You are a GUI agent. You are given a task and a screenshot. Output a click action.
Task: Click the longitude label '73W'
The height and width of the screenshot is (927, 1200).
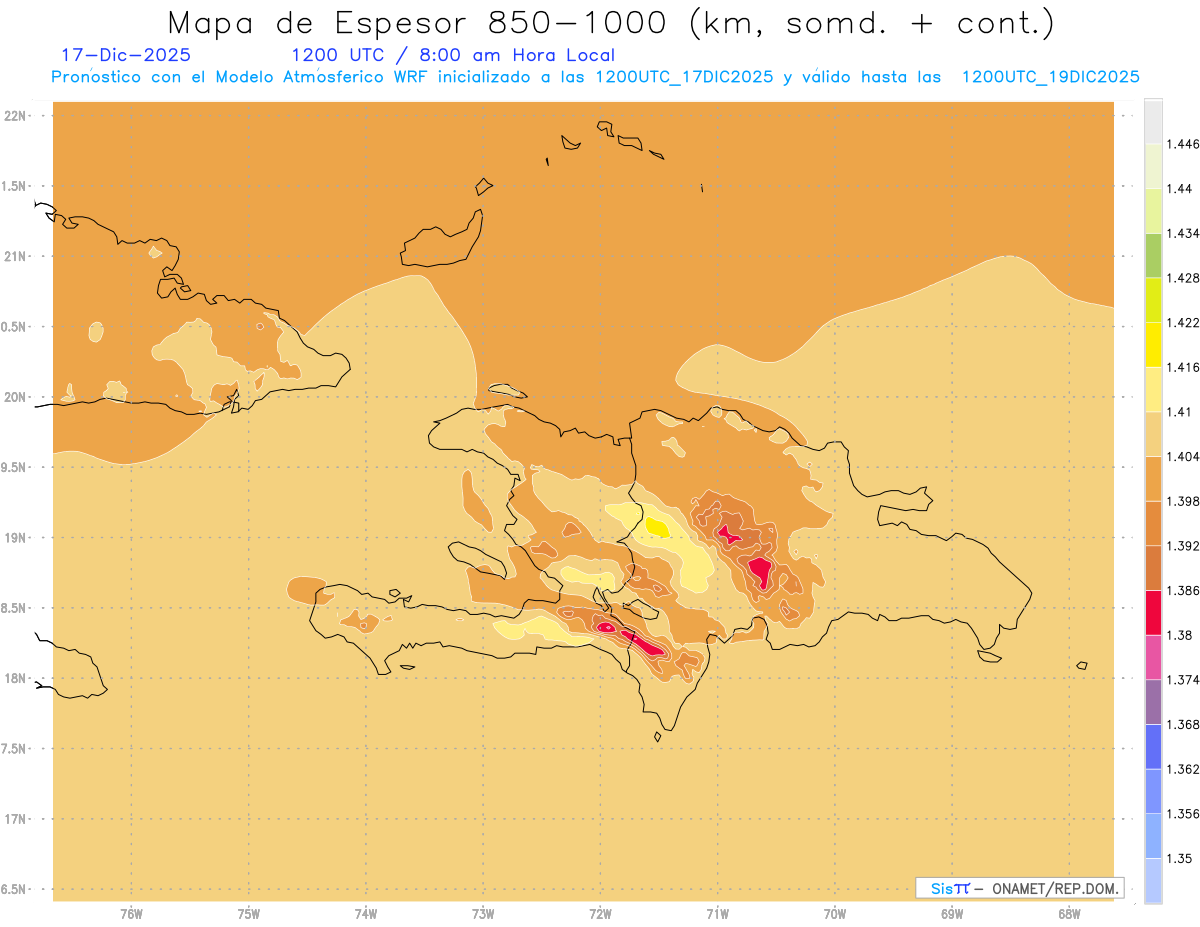[x=483, y=913]
